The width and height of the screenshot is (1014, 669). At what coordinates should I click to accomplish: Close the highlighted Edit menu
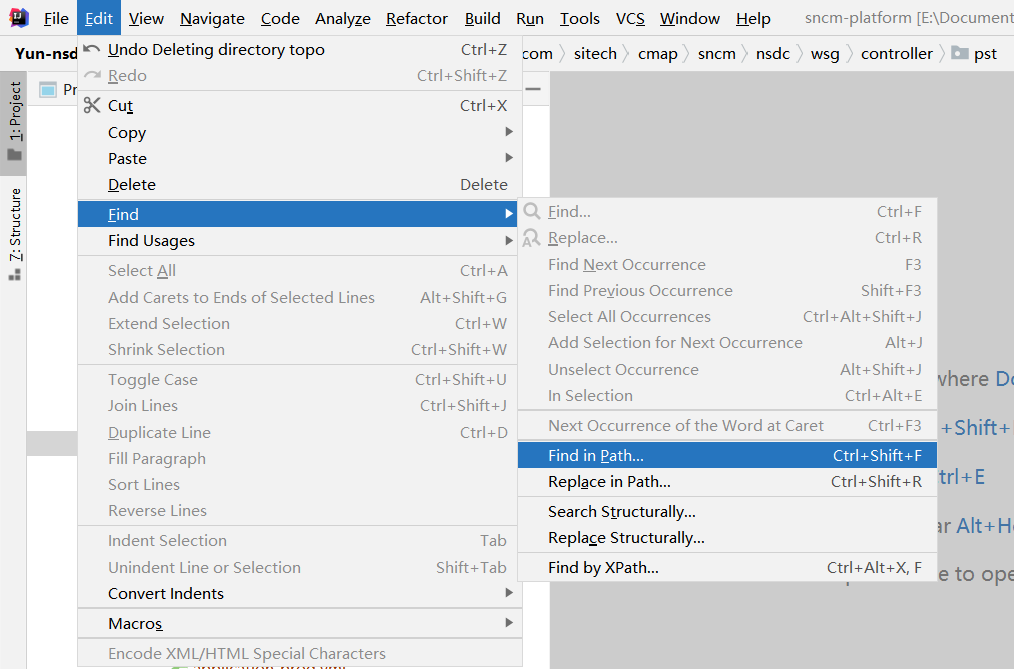99,19
